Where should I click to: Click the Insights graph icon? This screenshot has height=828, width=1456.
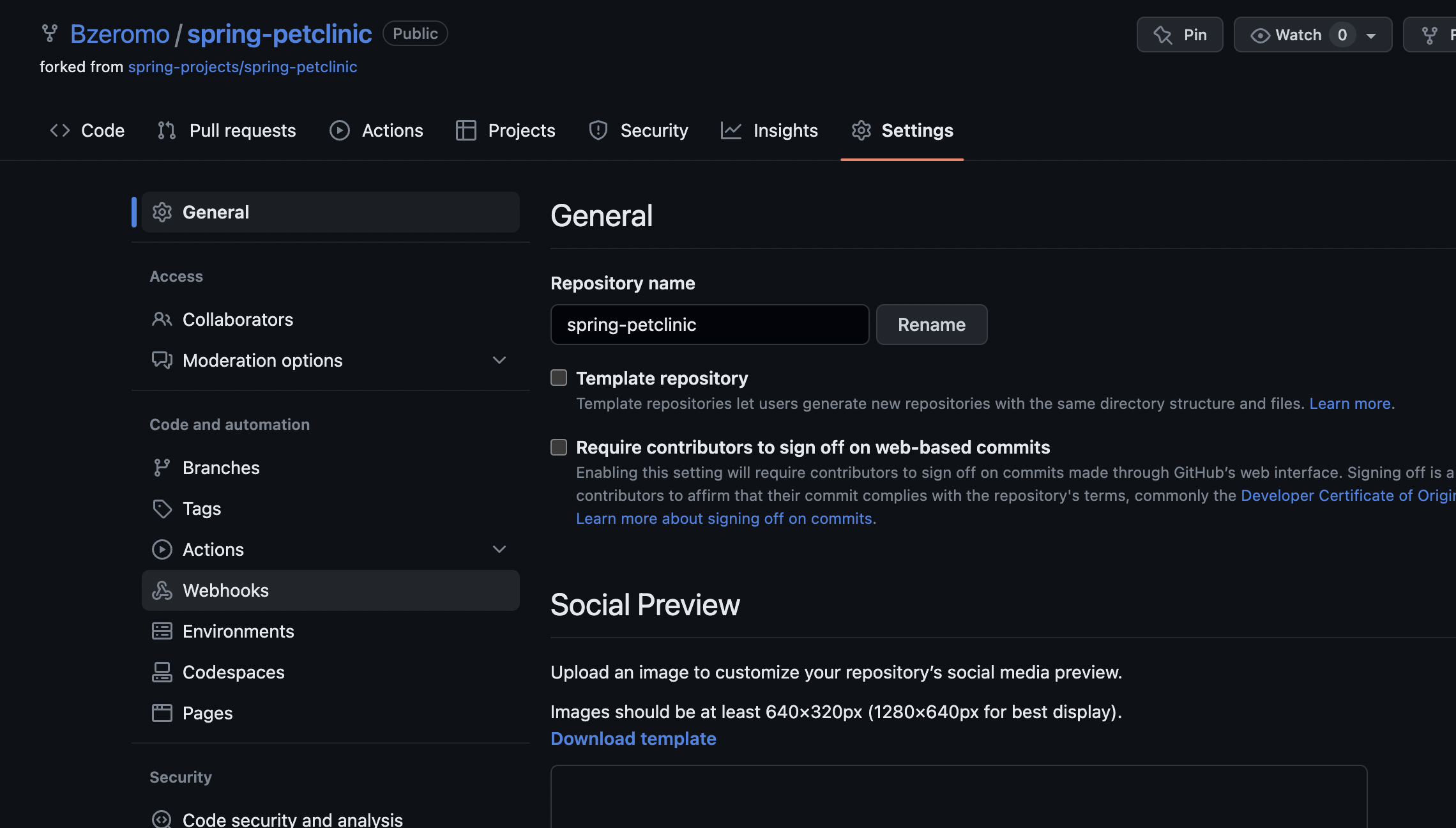731,130
